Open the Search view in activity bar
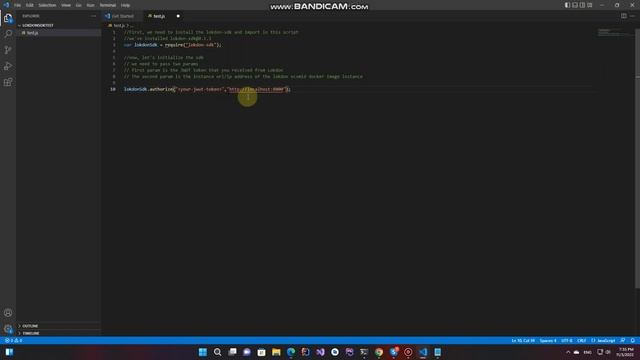The width and height of the screenshot is (640, 360). [8, 33]
